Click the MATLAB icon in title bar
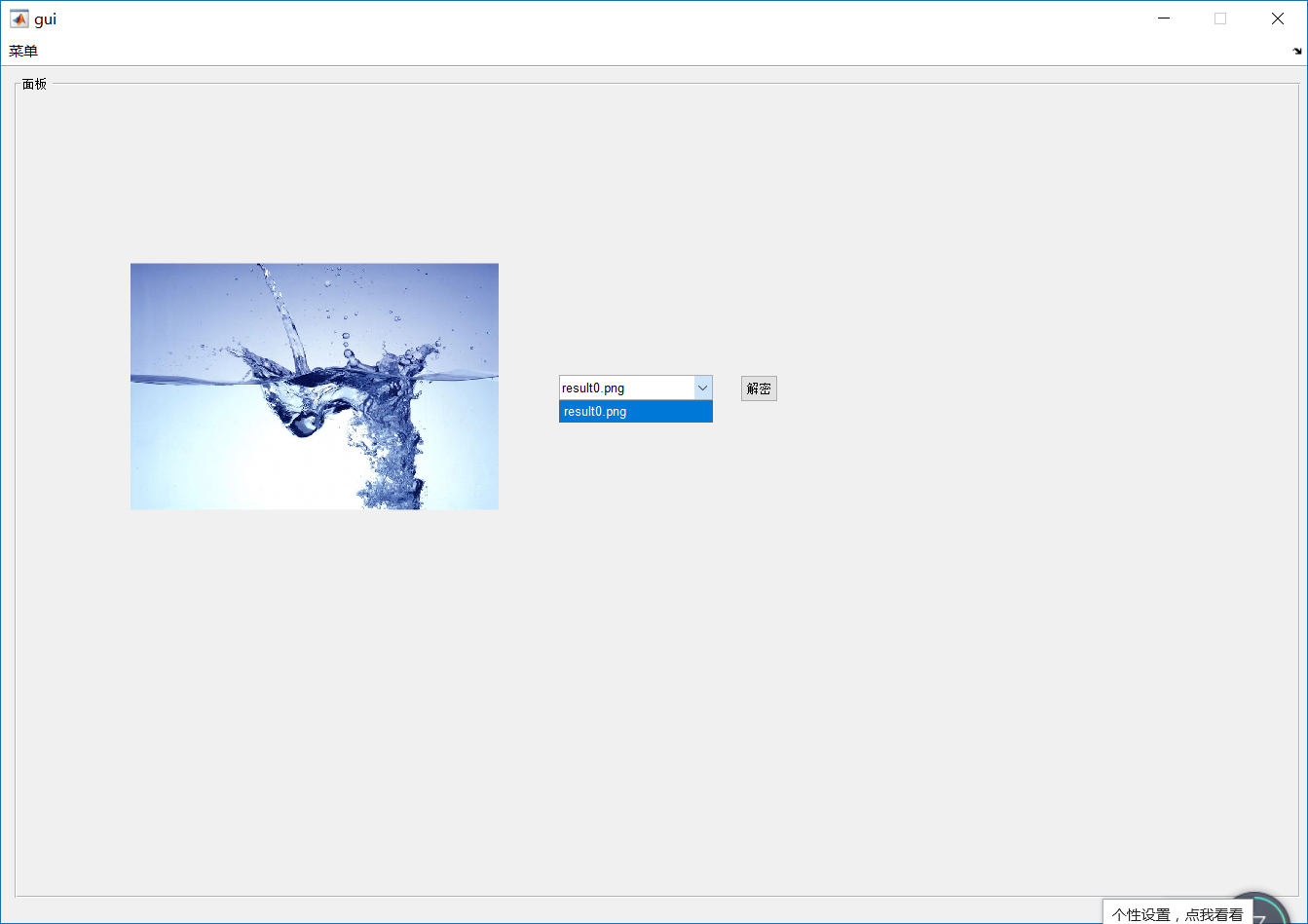 (19, 18)
